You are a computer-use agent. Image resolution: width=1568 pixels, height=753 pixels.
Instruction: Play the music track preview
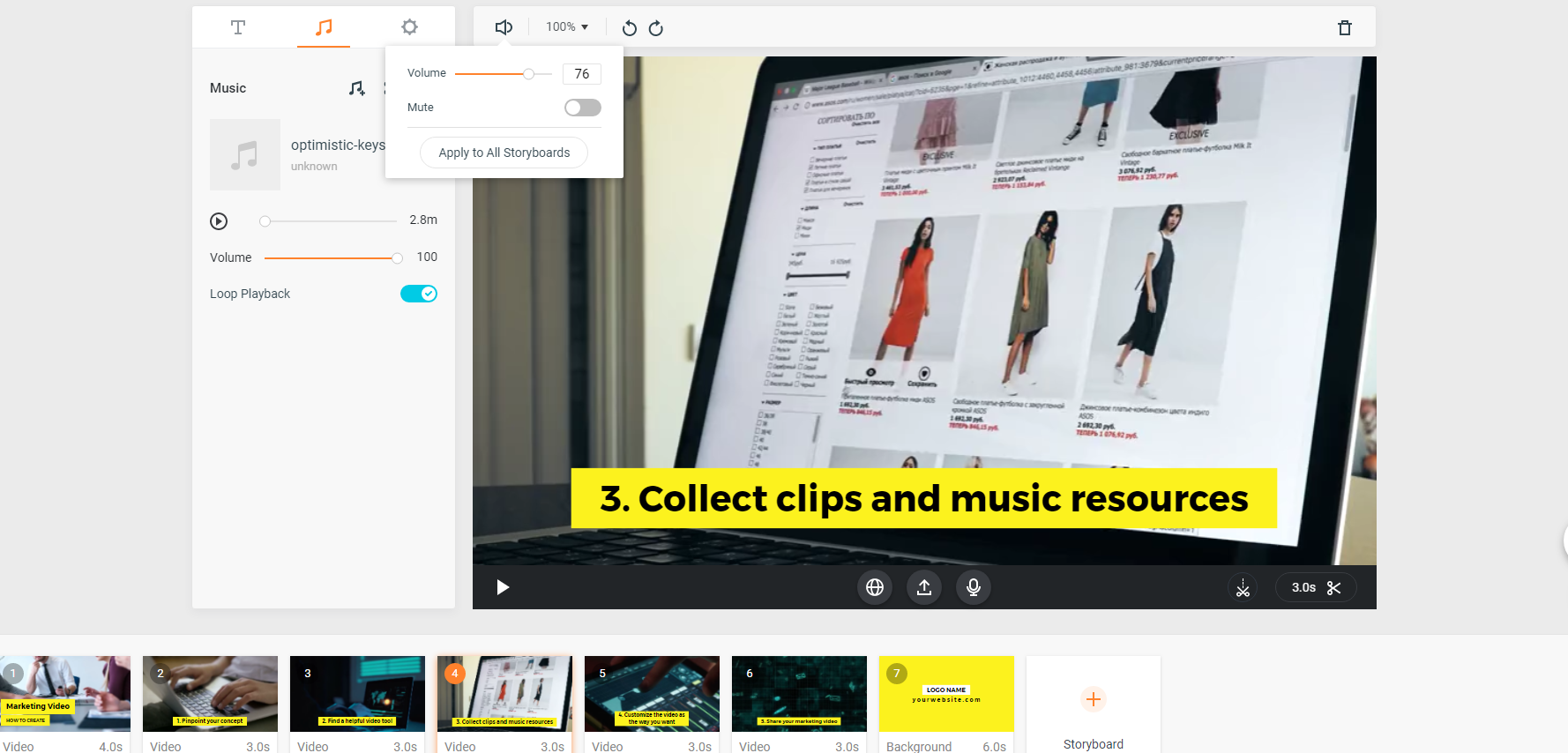pos(219,221)
